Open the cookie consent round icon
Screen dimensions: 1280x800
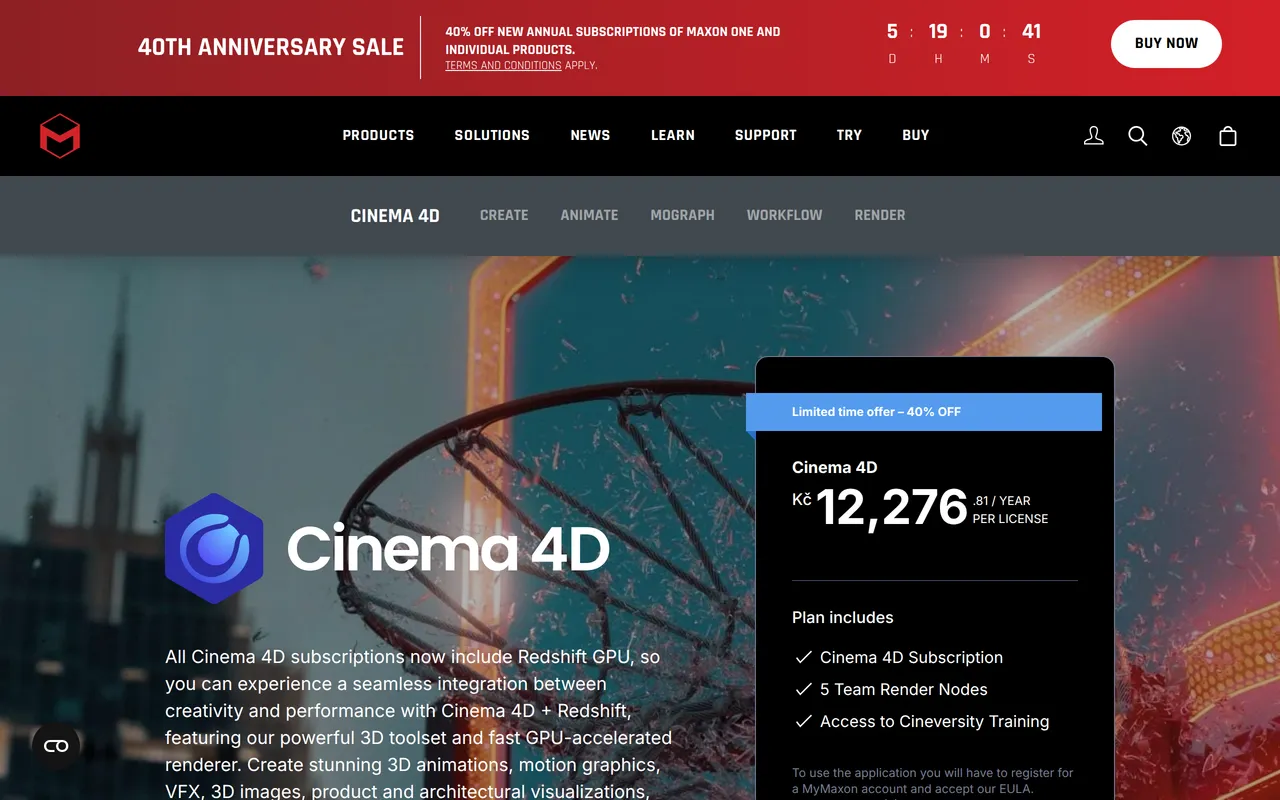(56, 746)
